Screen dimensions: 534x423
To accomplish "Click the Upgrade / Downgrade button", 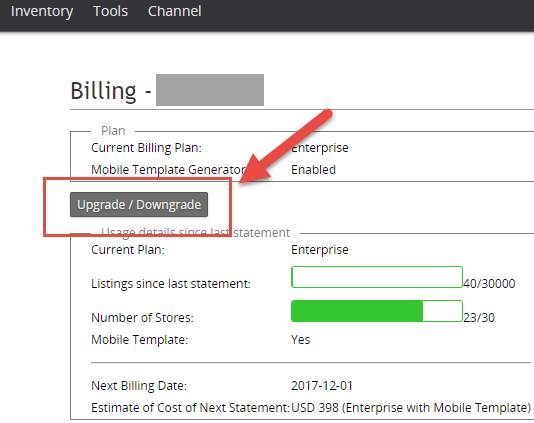I will coord(139,205).
